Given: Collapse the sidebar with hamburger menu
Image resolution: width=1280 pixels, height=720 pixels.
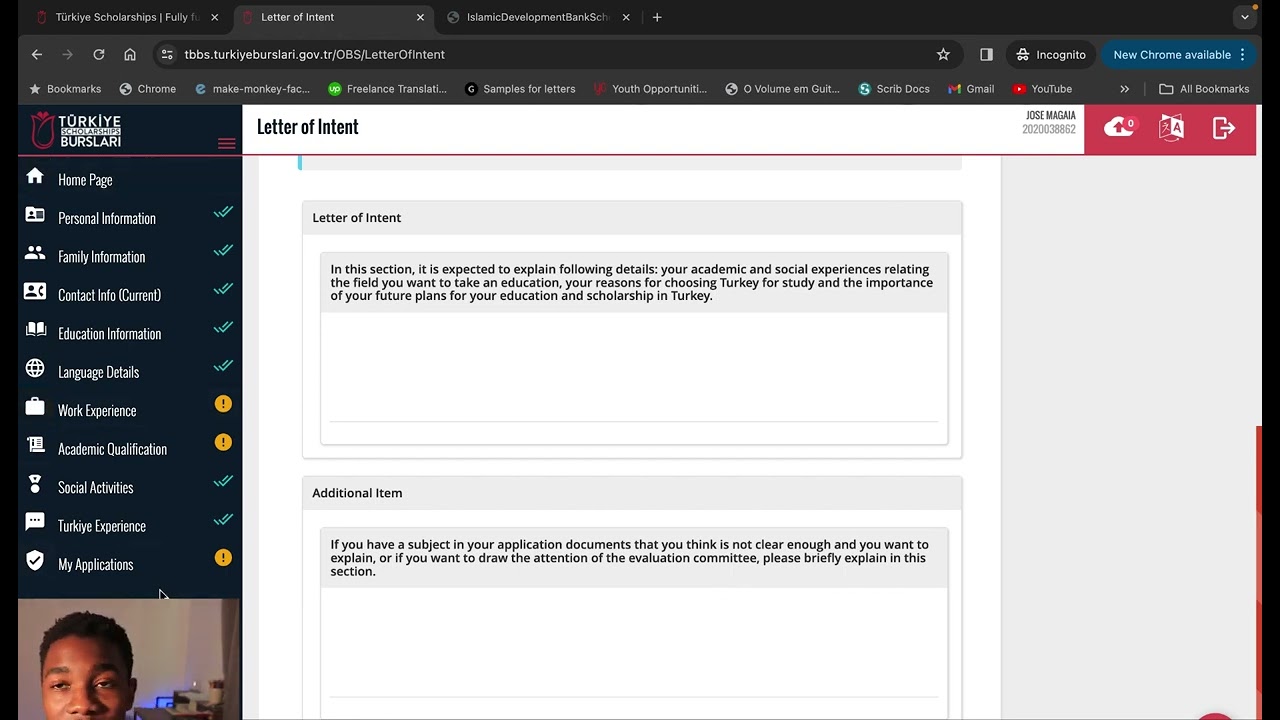Looking at the screenshot, I should tap(227, 144).
